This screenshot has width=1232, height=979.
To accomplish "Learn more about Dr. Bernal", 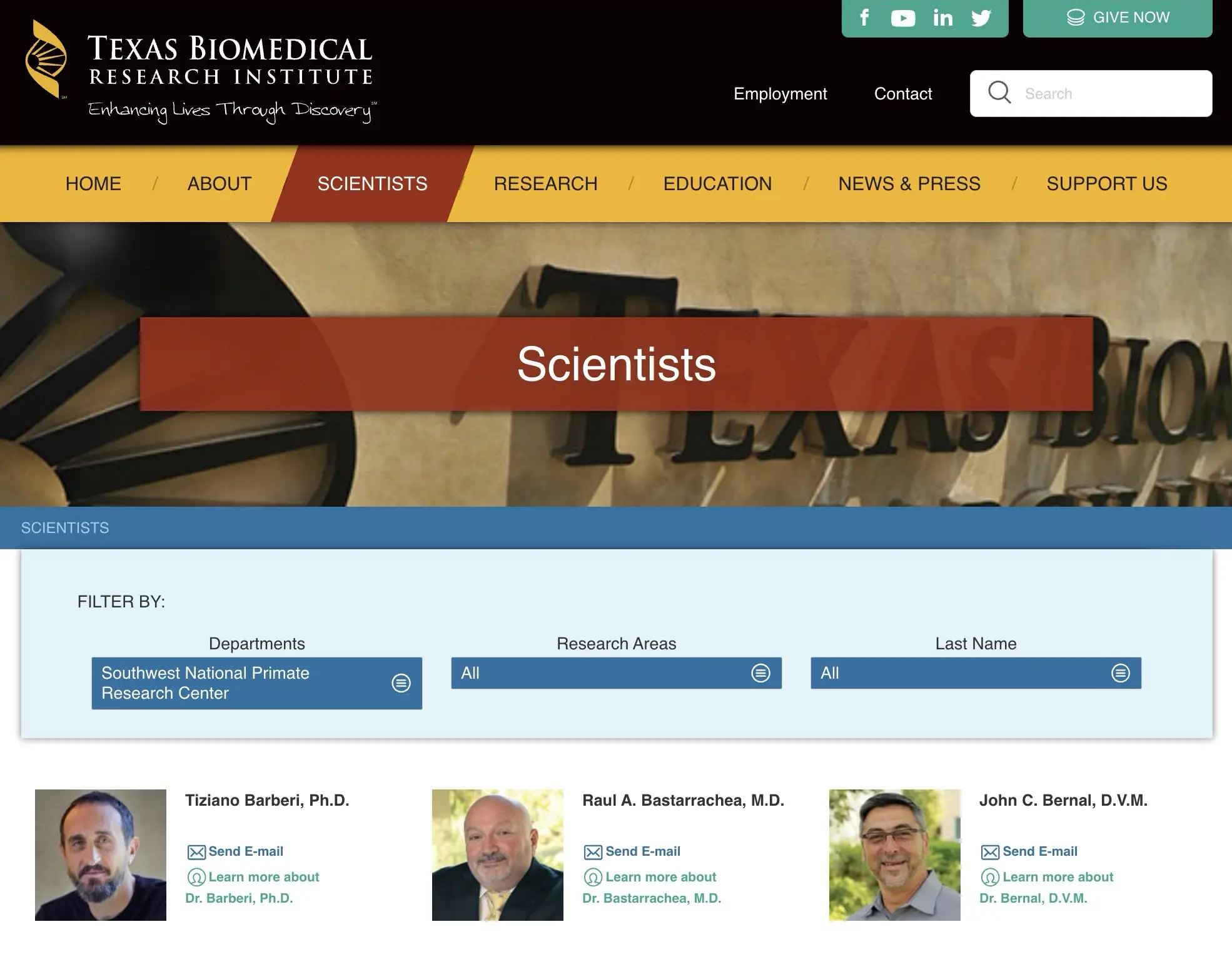I will pyautogui.click(x=1047, y=887).
